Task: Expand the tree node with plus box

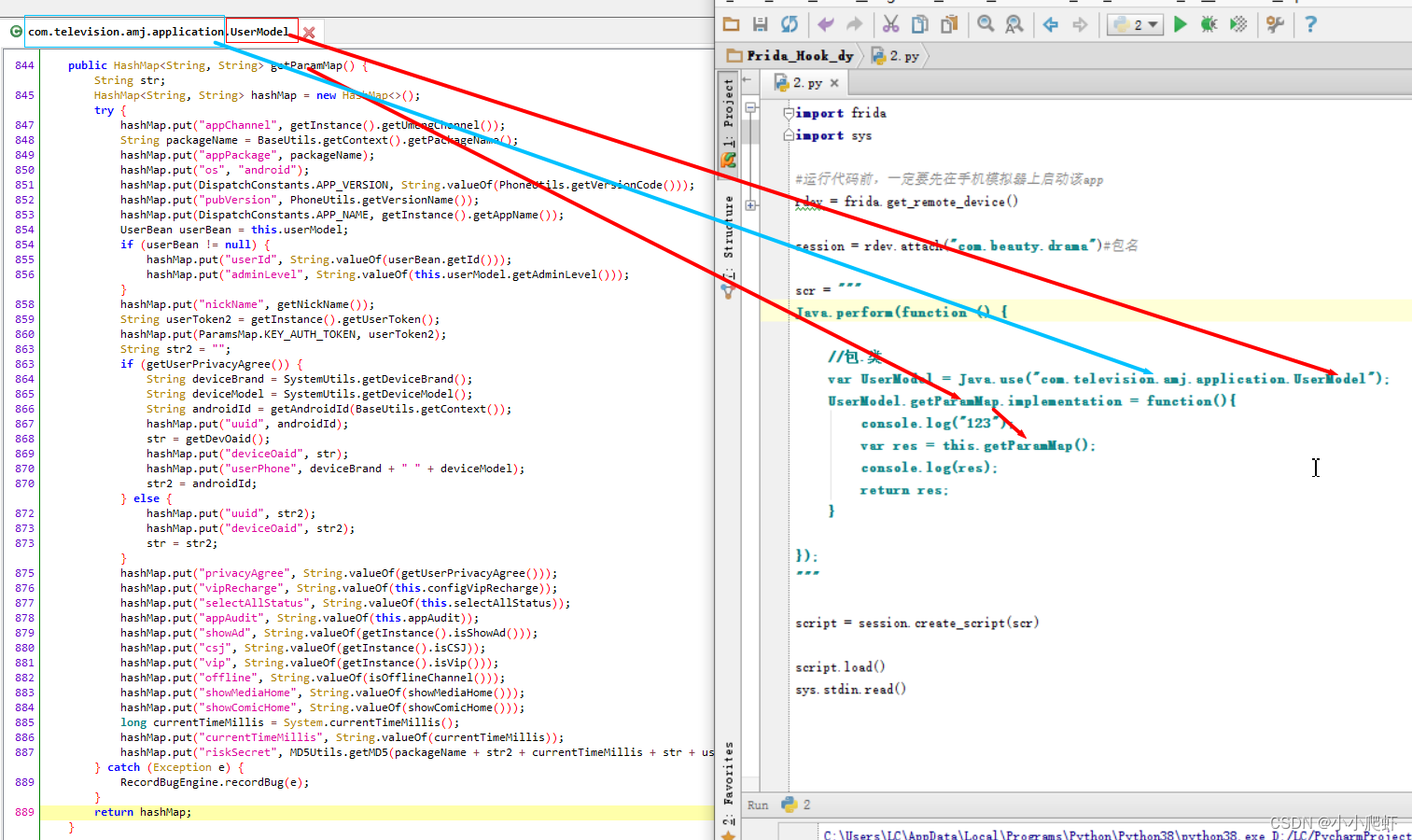Action: tap(750, 205)
